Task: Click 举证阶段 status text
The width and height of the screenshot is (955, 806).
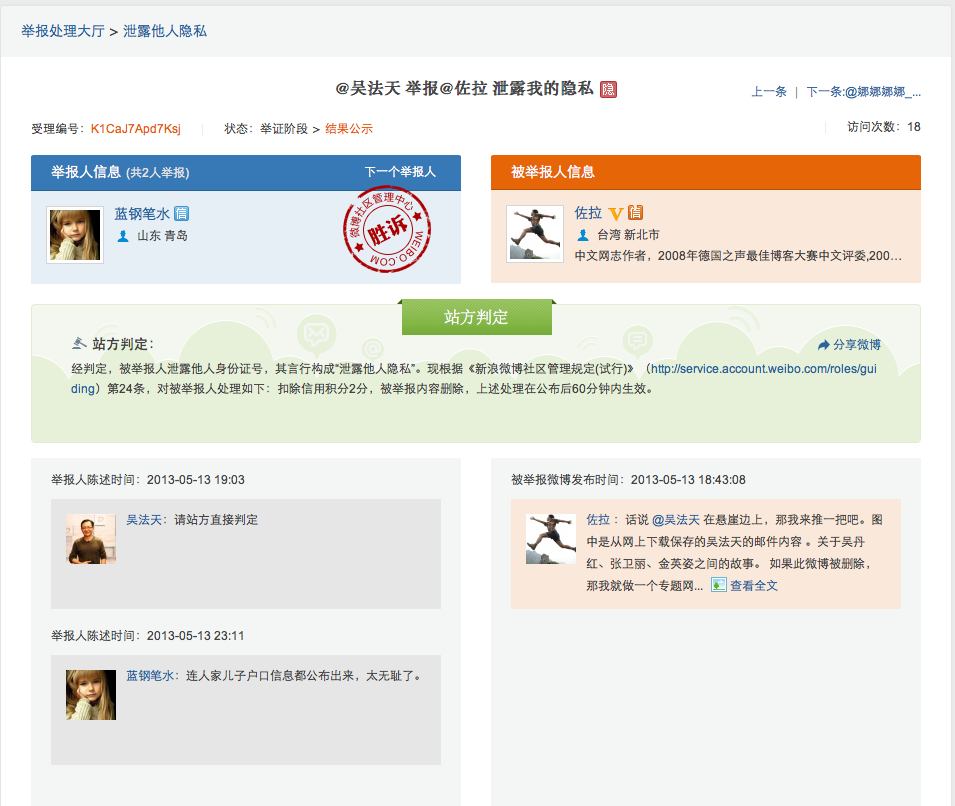Action: click(x=283, y=129)
